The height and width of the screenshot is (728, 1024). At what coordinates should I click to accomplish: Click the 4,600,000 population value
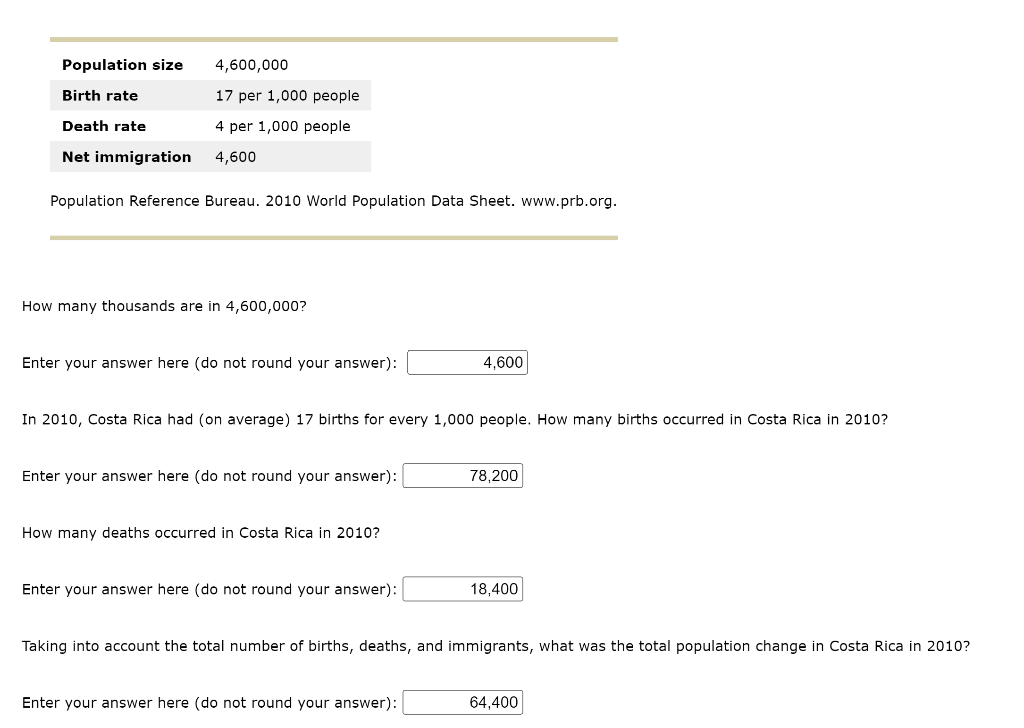[251, 64]
